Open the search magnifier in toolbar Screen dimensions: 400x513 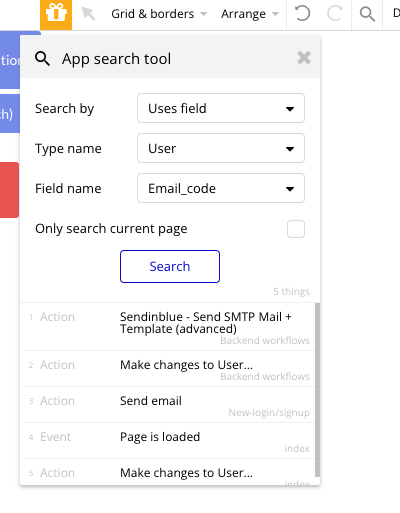pos(367,14)
